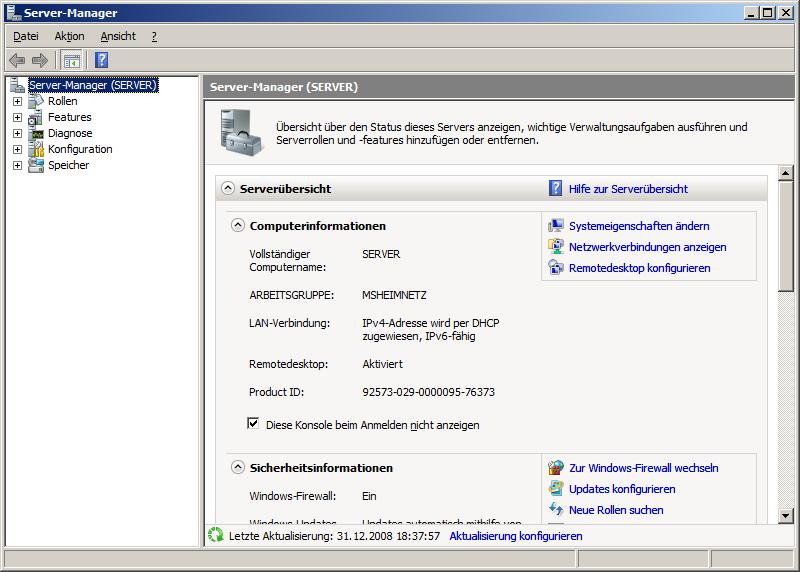
Task: Click the Hilfe zur Serverübersicht question icon
Action: click(555, 188)
